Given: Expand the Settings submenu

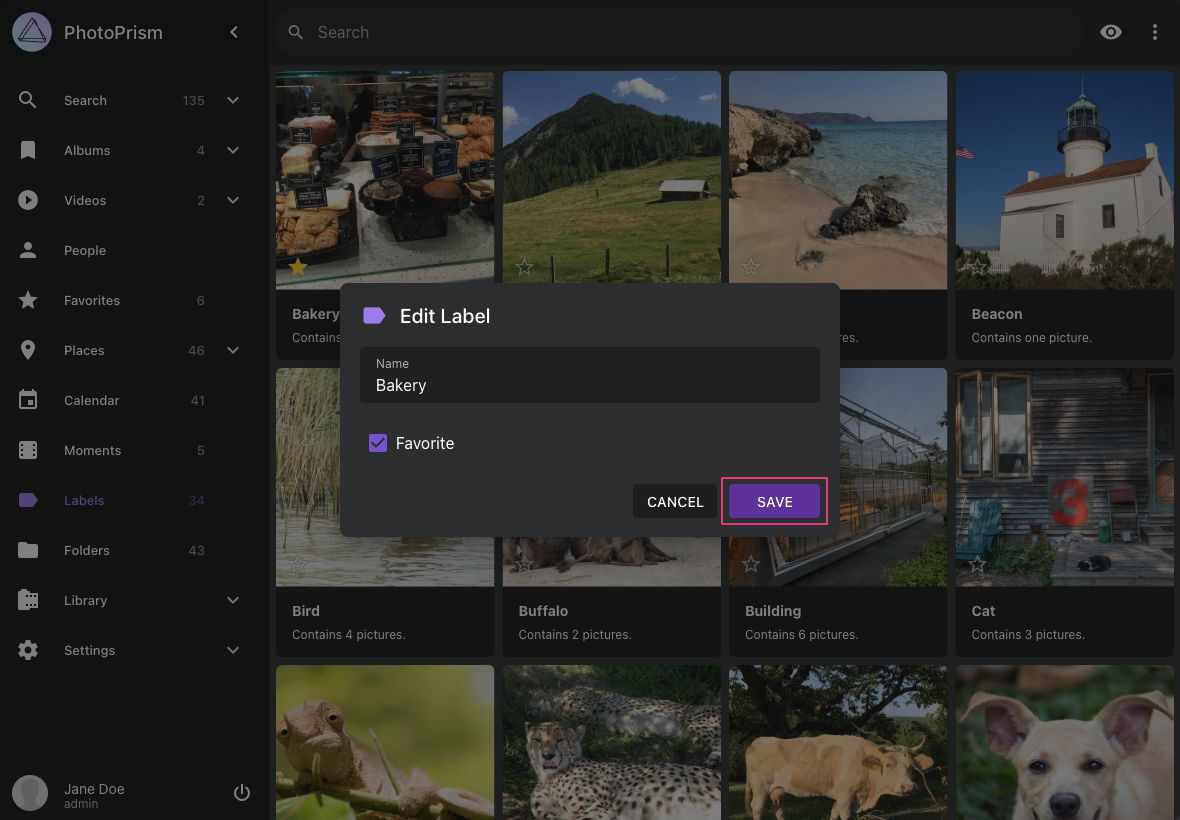Looking at the screenshot, I should pos(233,650).
